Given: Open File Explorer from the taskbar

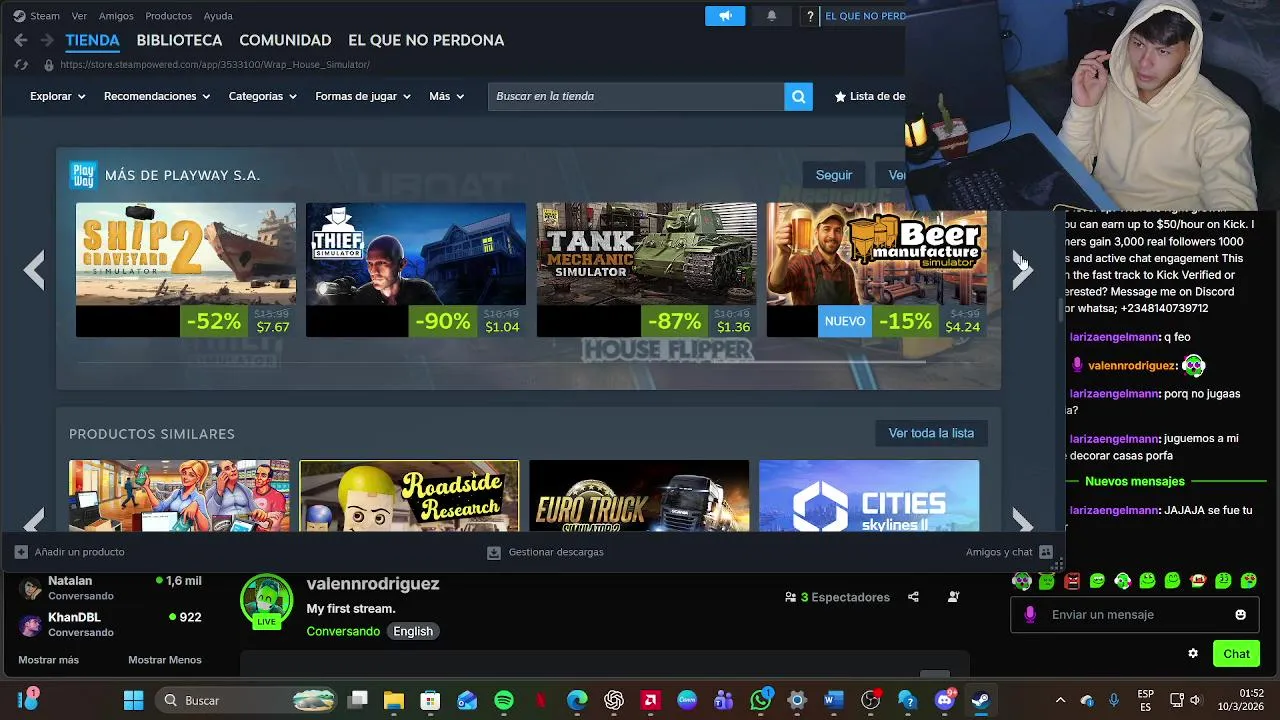Looking at the screenshot, I should [394, 700].
